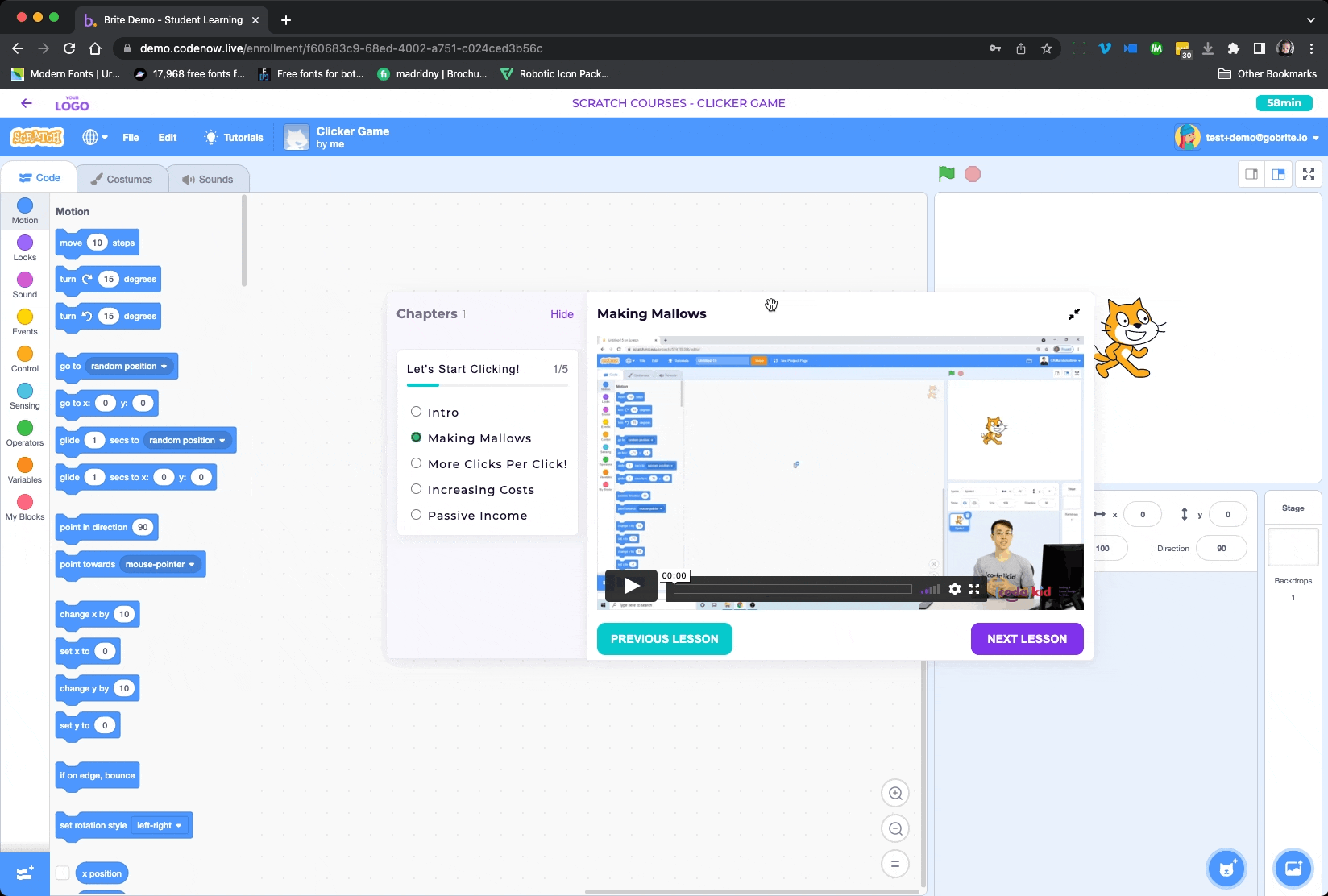Select the Passive Income lesson
This screenshot has height=896, width=1328.
(416, 515)
